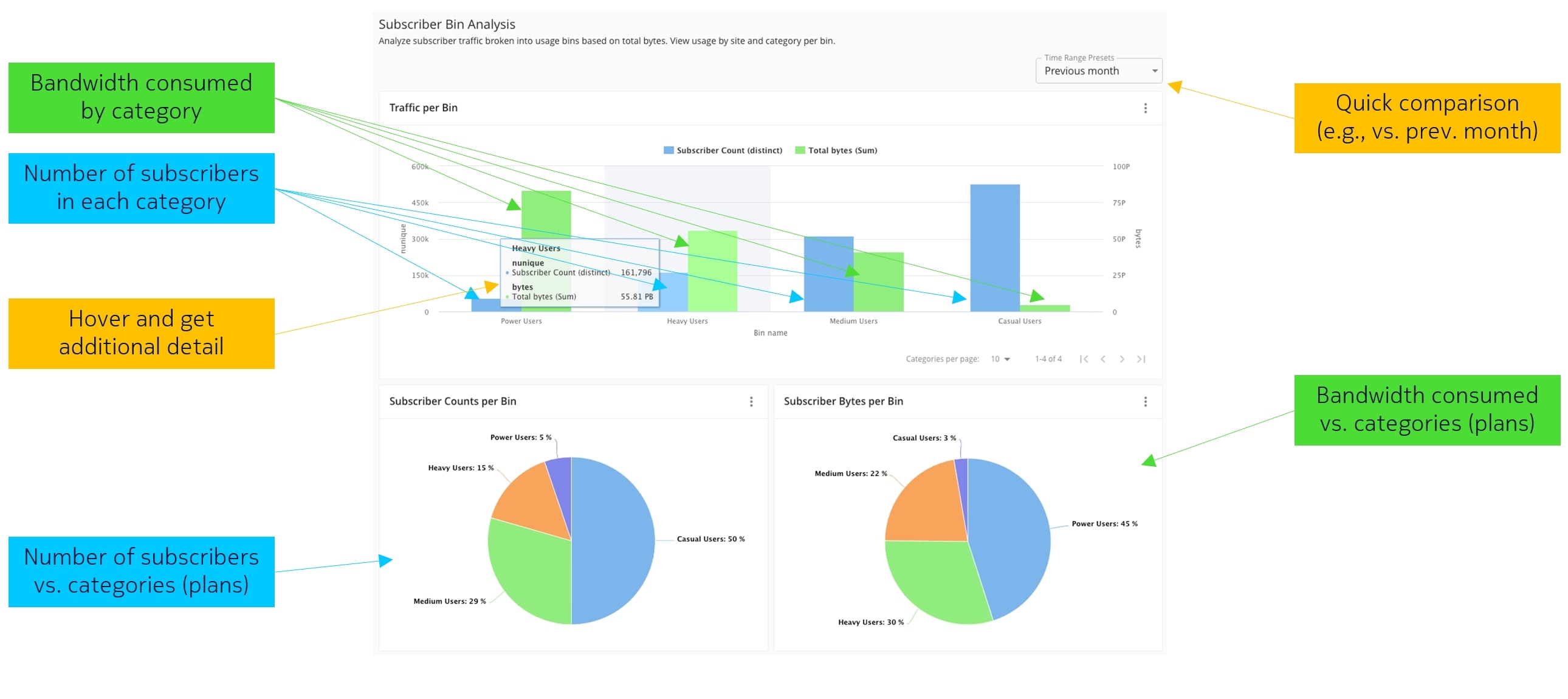The image size is (1568, 699).
Task: Go to previous categories page
Action: [1103, 359]
